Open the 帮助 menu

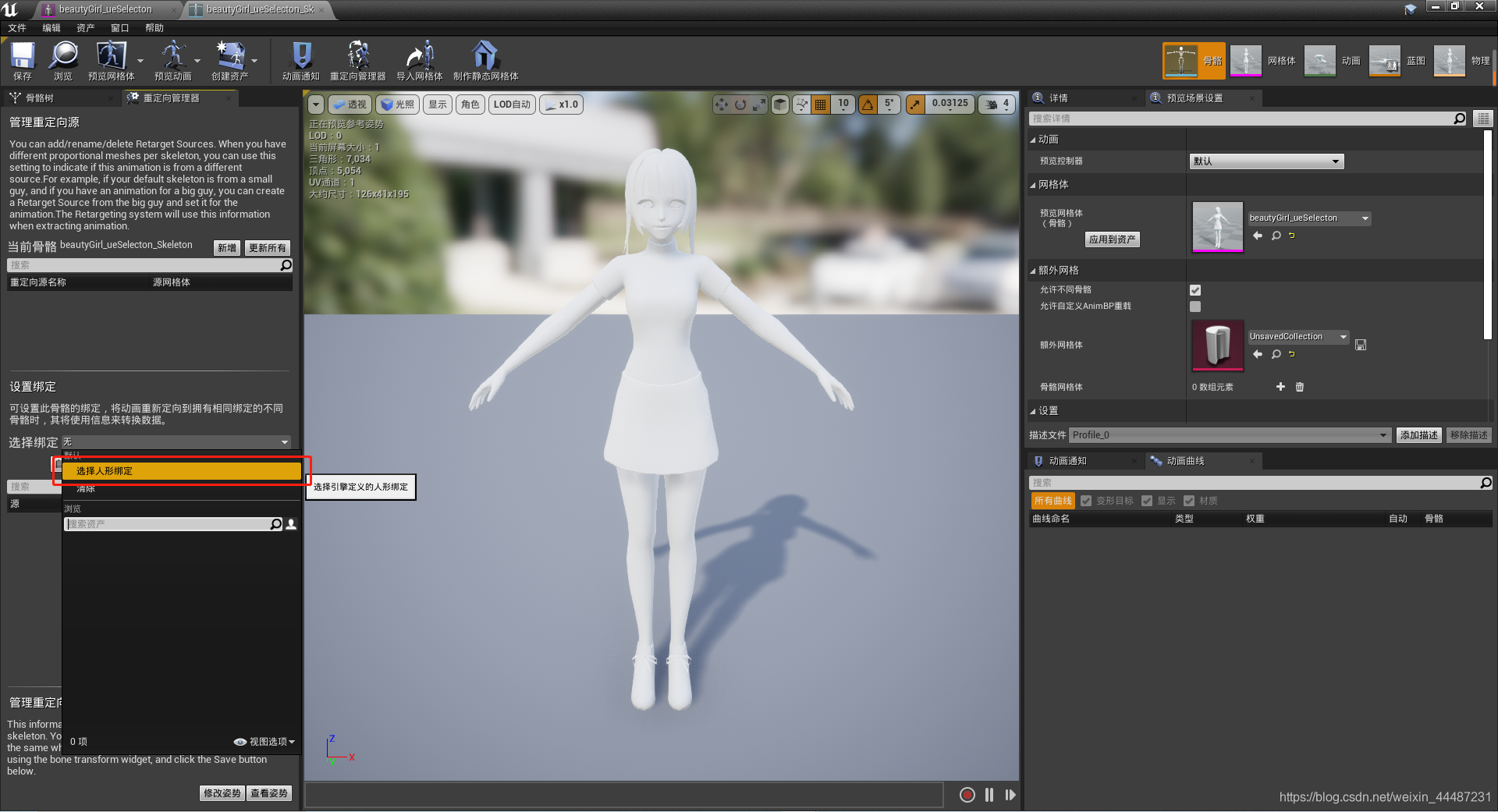(154, 28)
